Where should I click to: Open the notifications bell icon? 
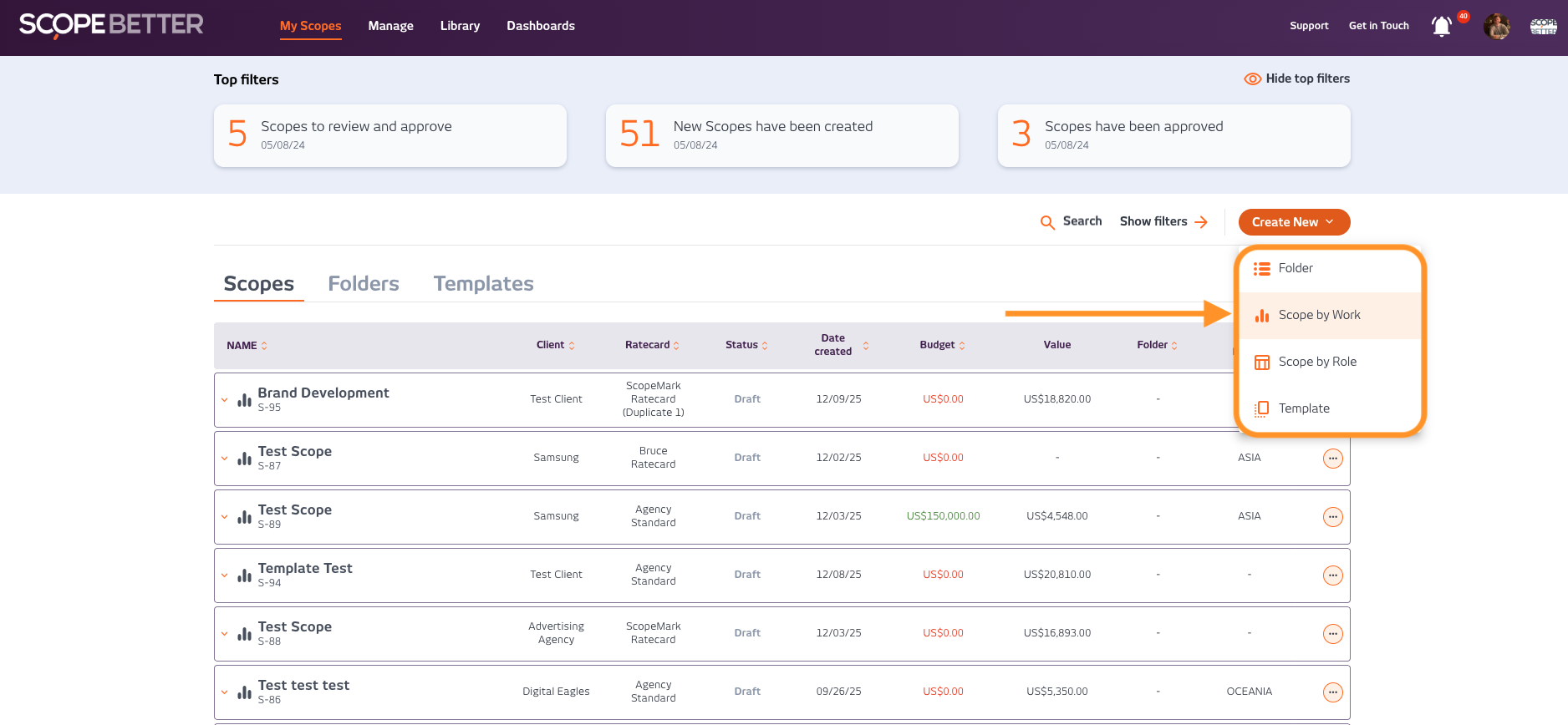point(1441,27)
